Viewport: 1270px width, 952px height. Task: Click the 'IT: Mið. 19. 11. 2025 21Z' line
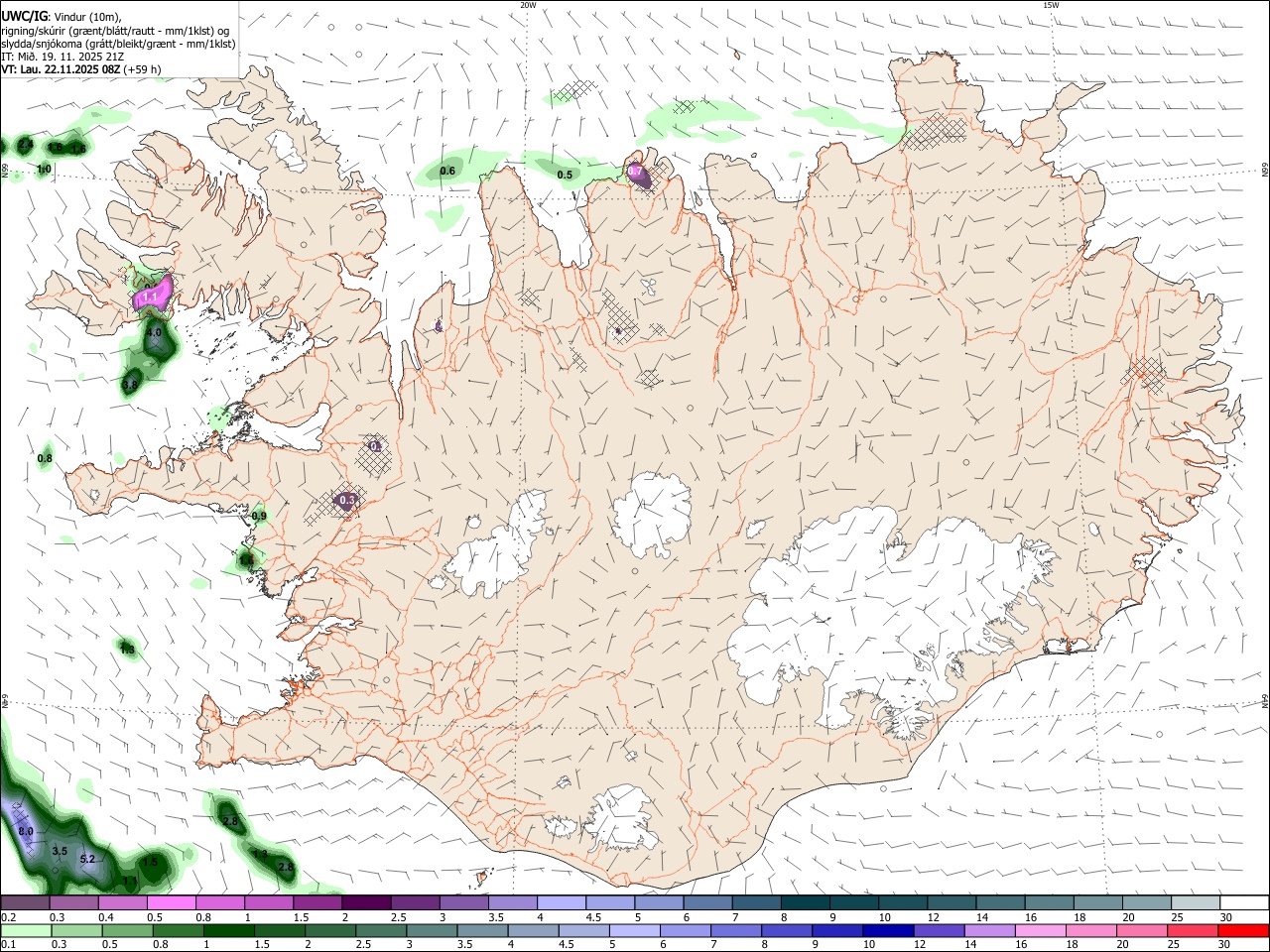[x=63, y=57]
